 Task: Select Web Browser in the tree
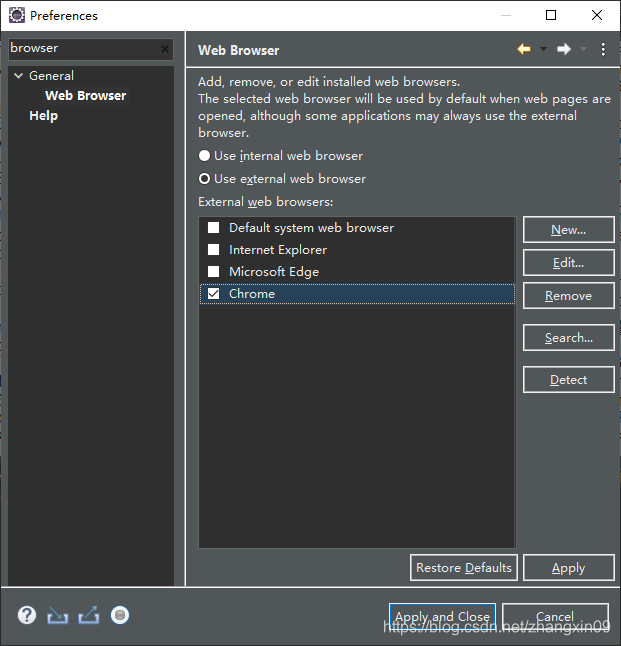(x=85, y=96)
